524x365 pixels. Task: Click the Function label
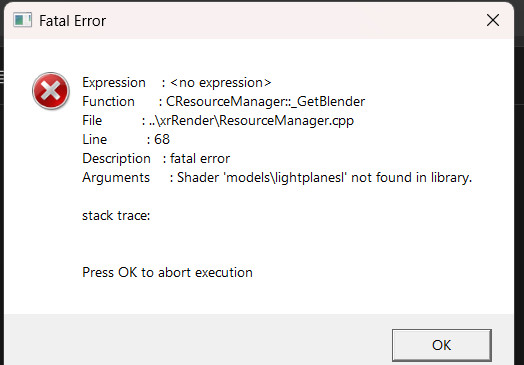[108, 101]
